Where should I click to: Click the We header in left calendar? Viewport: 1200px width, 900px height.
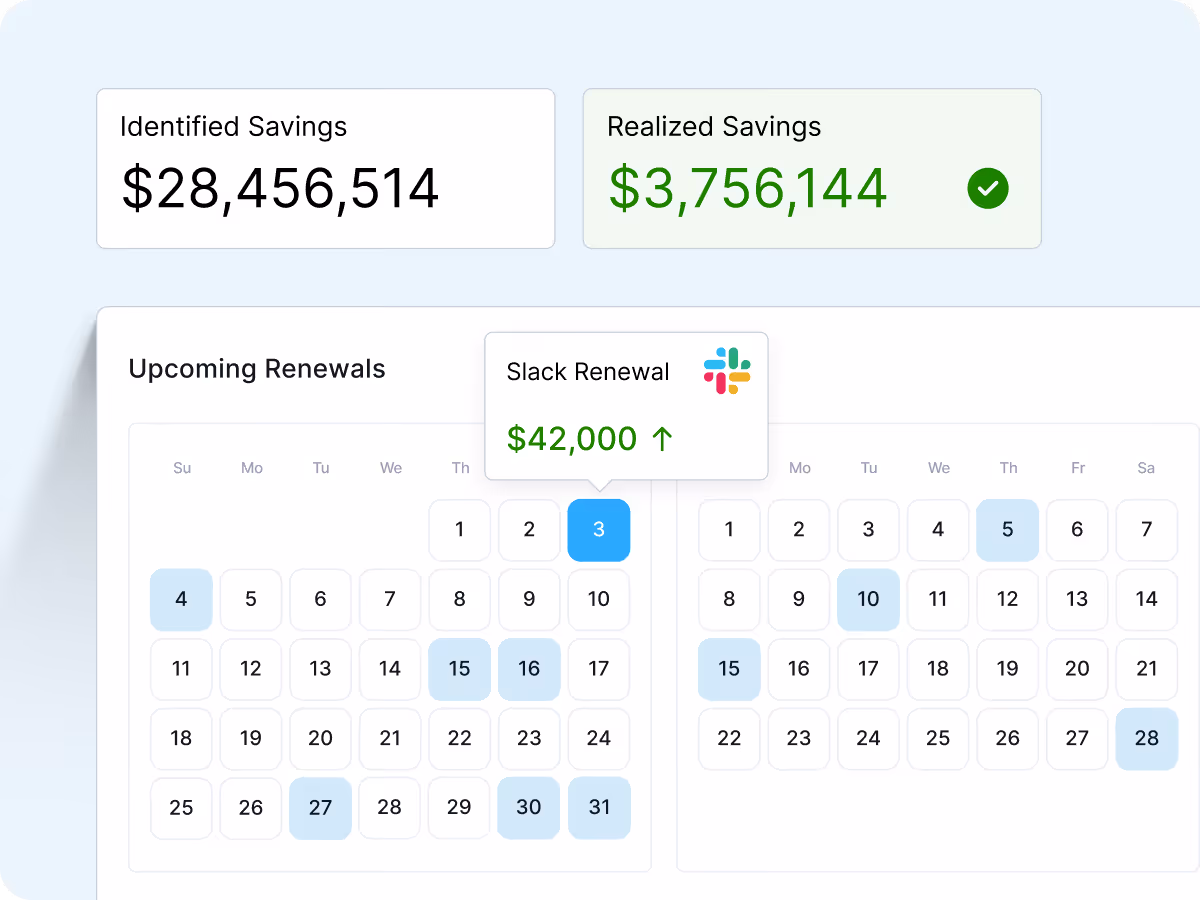point(391,468)
